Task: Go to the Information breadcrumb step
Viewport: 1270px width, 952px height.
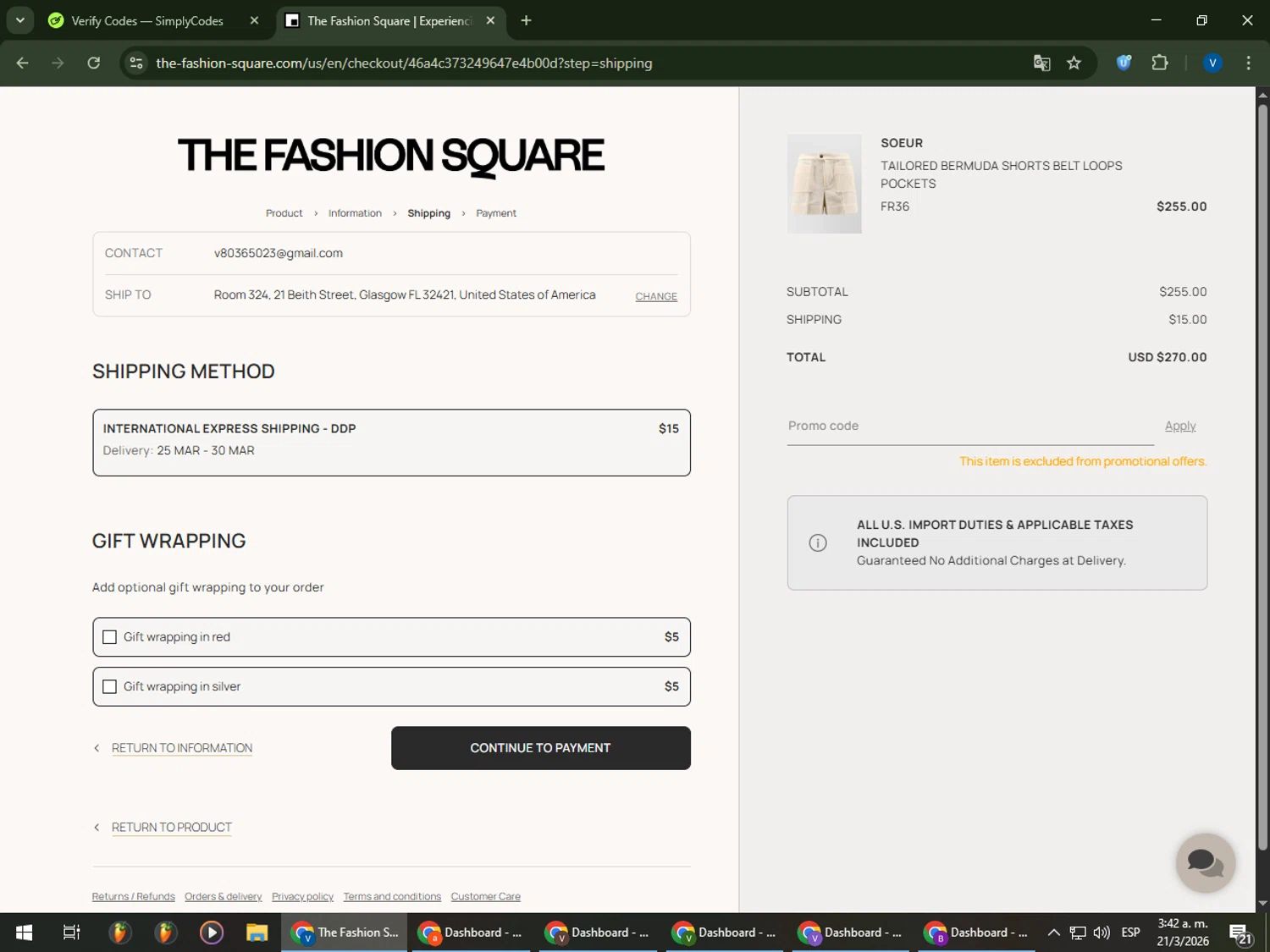Action: (355, 213)
